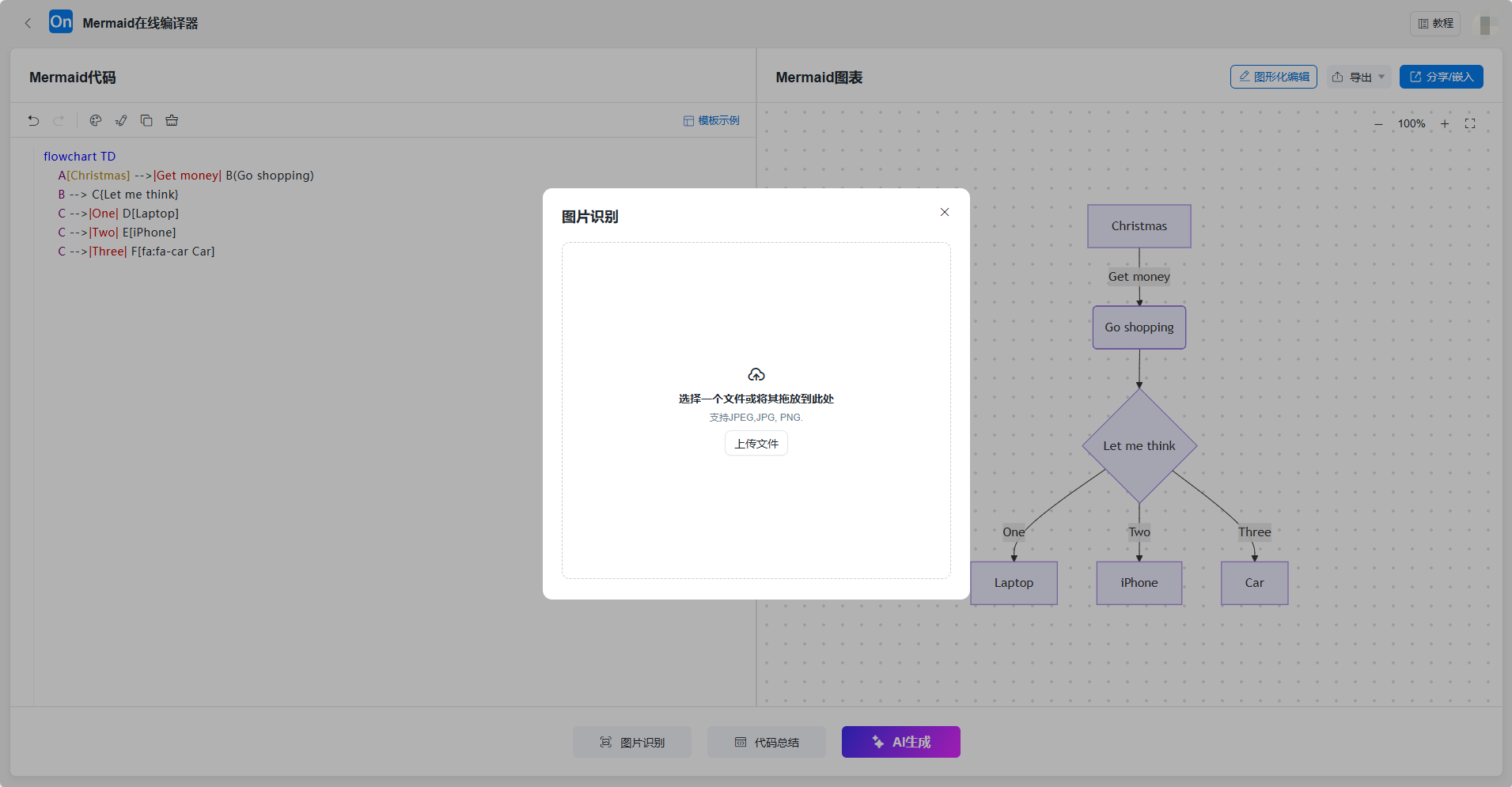1512x787 pixels.
Task: Click the undo arrow in code toolbar
Action: pos(33,121)
